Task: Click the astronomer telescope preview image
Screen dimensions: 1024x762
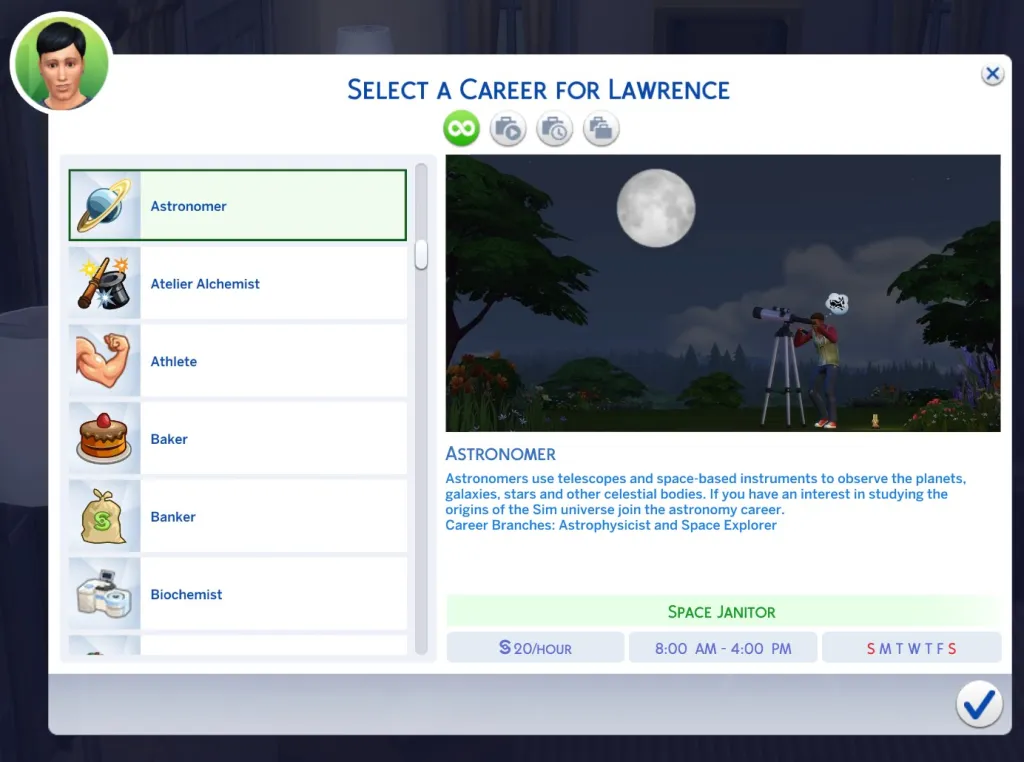Action: 722,293
